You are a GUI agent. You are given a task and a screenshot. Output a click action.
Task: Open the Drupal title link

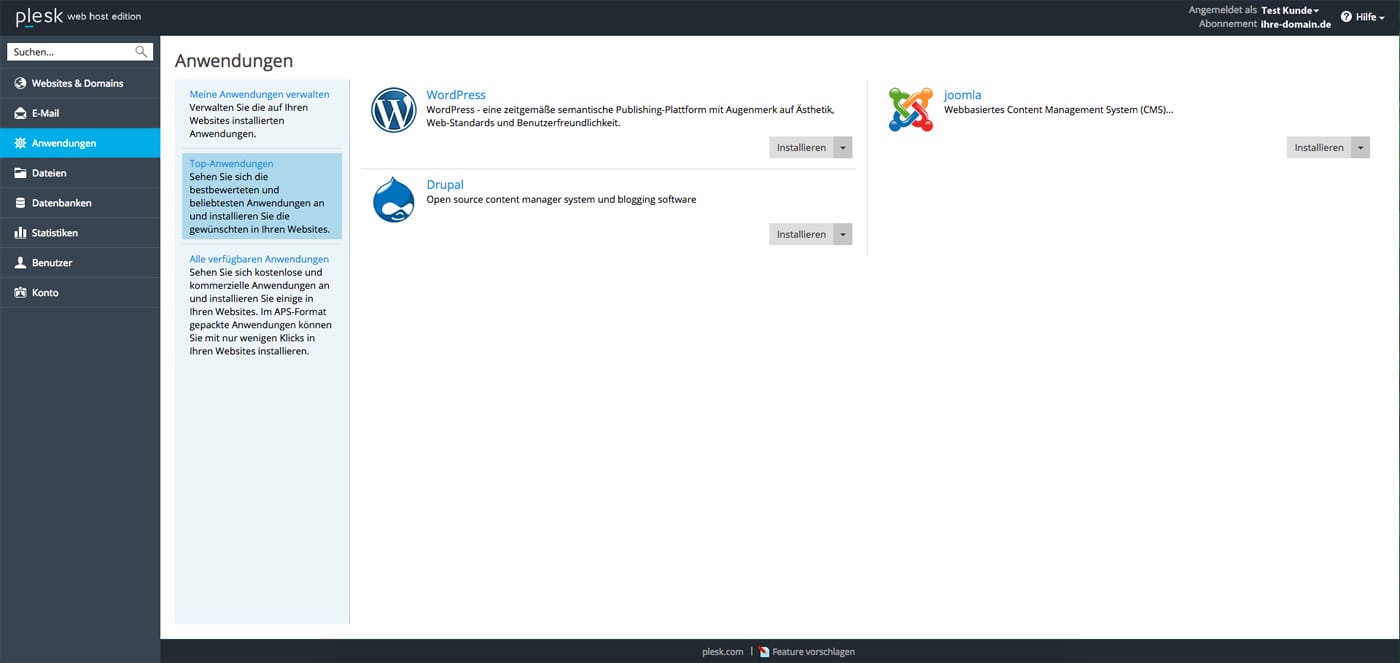tap(445, 184)
